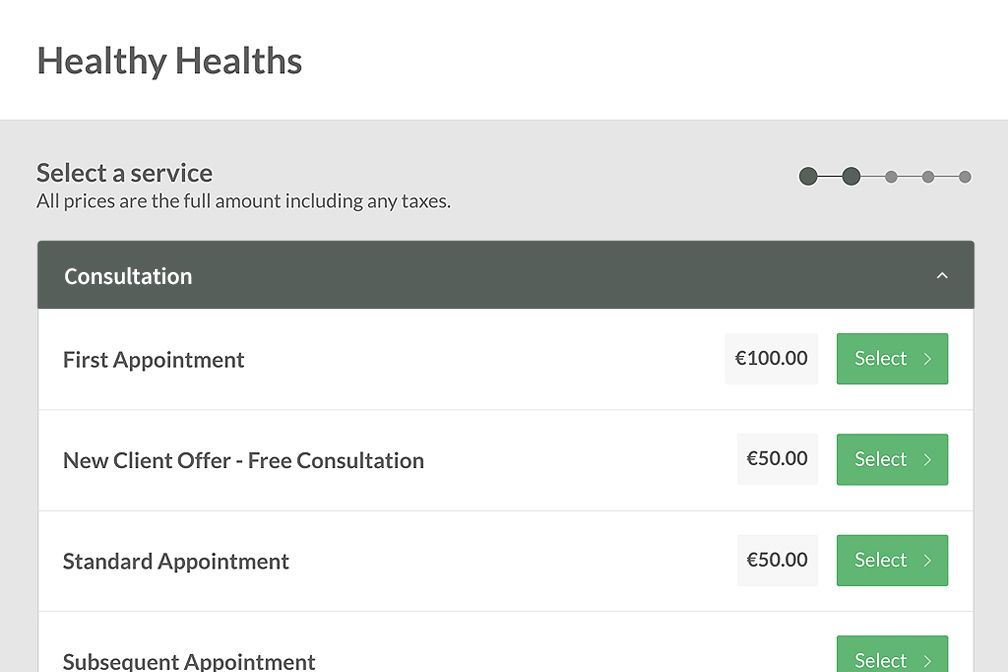
Task: Click the fourth progress step dot
Action: (928, 177)
